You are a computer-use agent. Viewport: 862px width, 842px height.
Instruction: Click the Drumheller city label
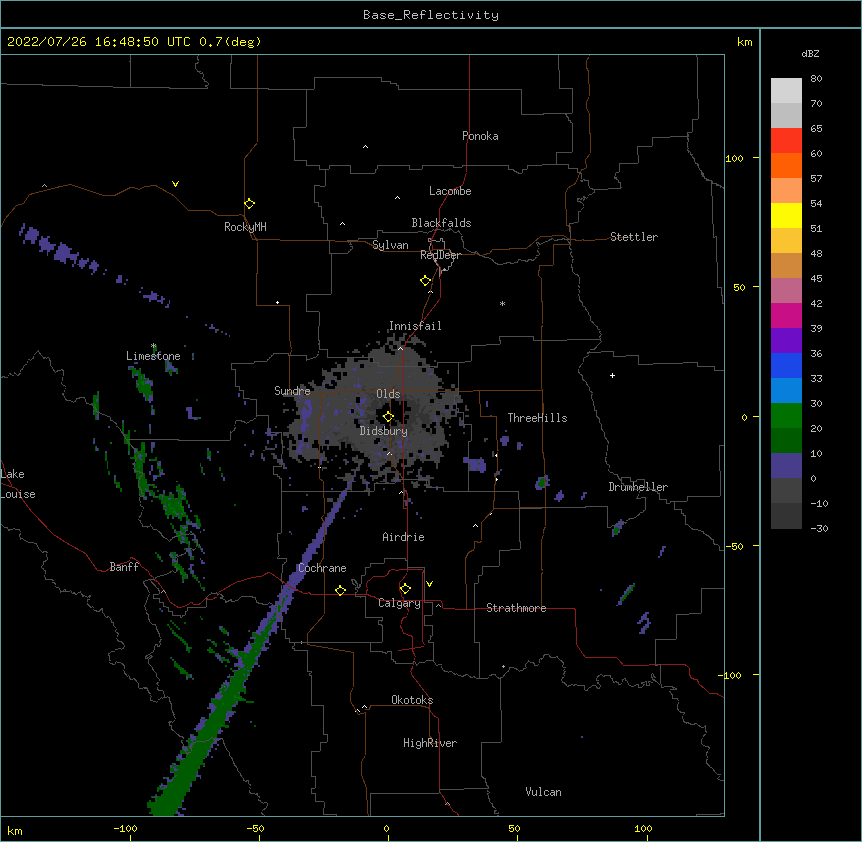[x=638, y=487]
